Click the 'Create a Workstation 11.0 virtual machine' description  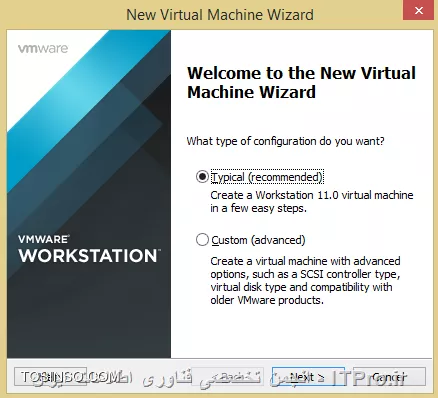[312, 201]
